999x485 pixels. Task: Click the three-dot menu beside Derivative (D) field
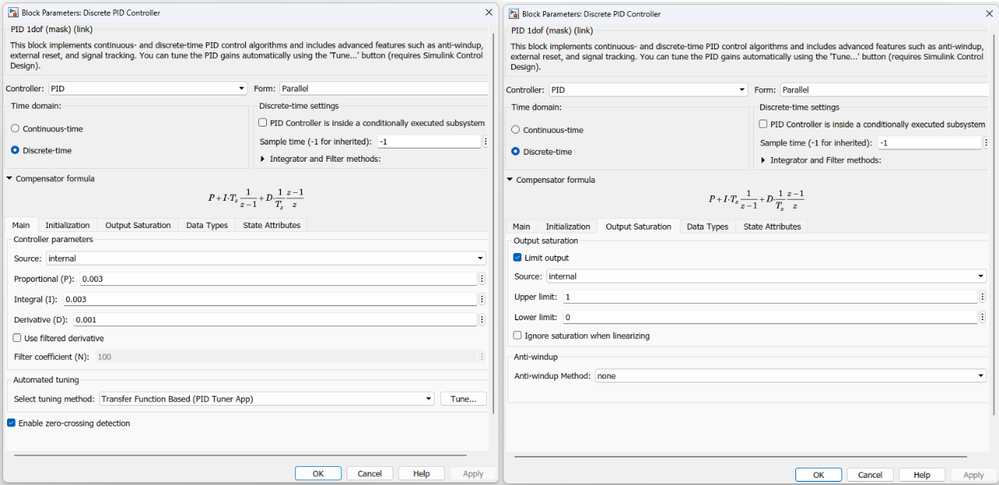[x=482, y=320]
